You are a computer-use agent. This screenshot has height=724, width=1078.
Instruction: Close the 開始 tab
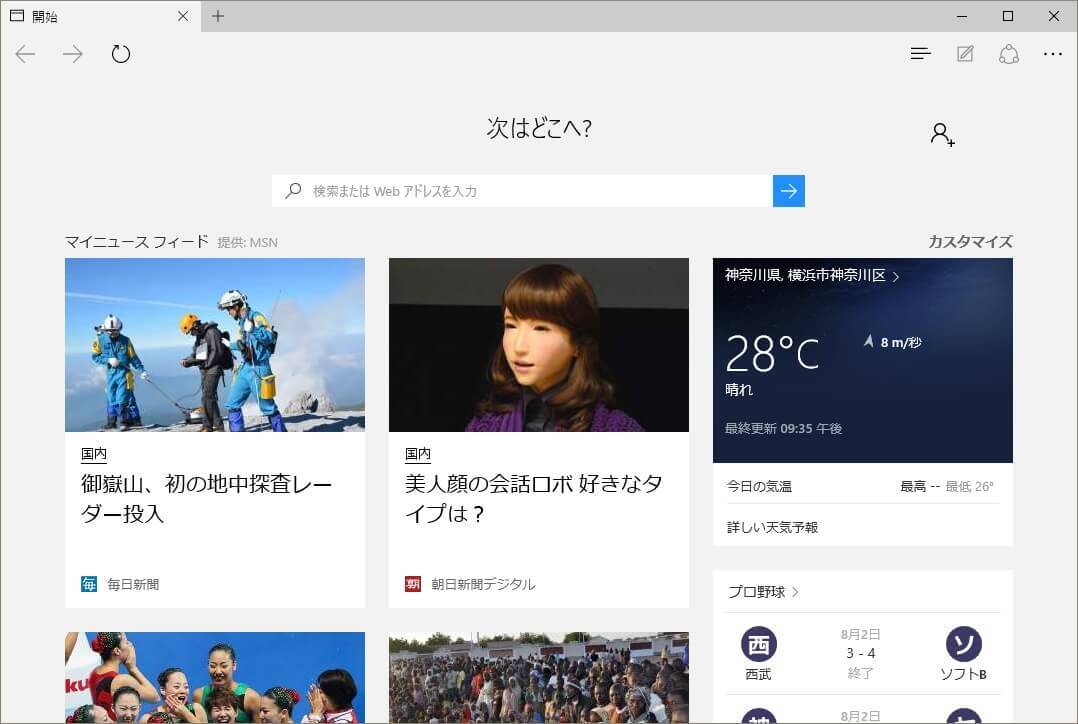[x=183, y=16]
